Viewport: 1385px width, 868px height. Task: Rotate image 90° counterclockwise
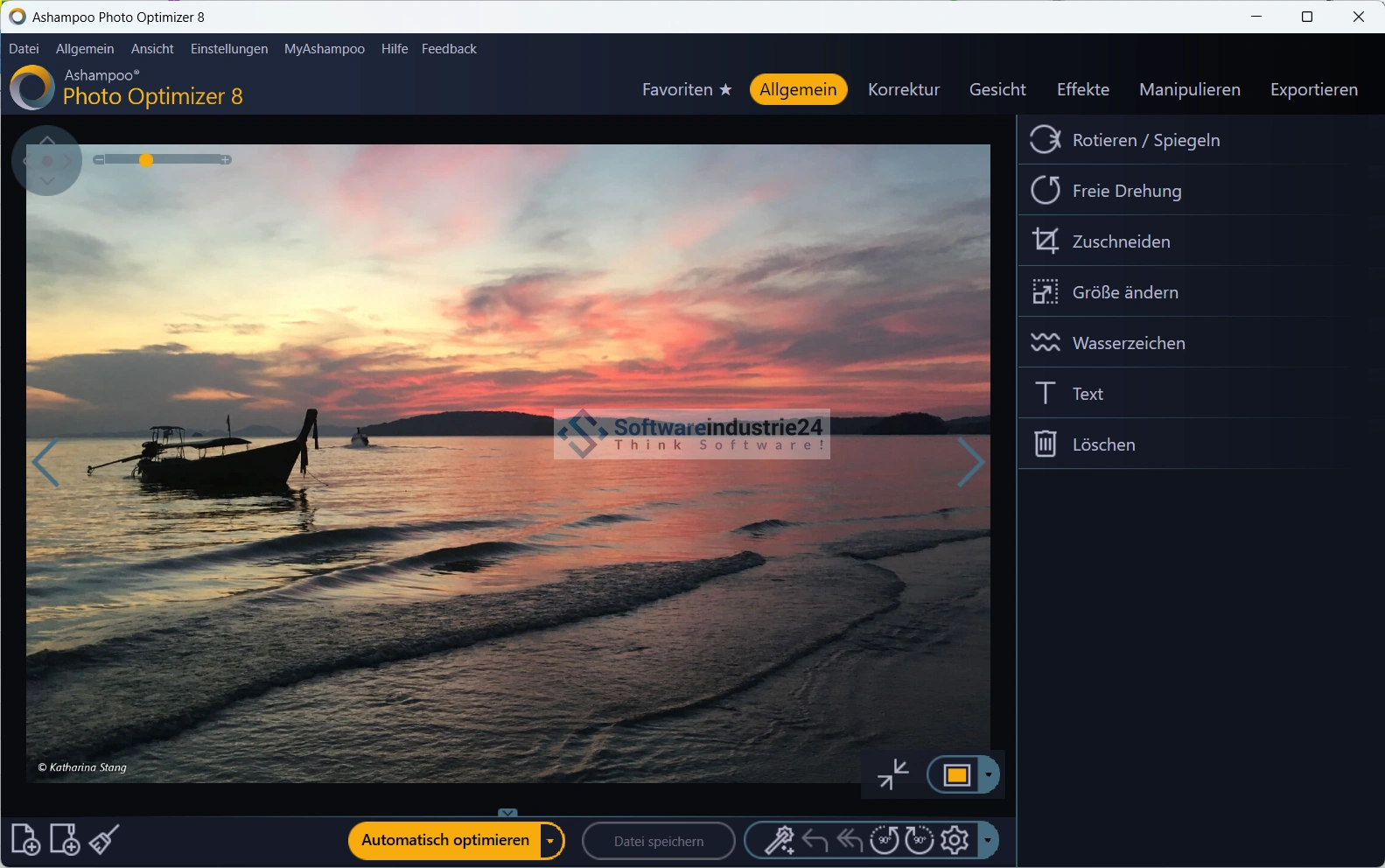(x=884, y=841)
